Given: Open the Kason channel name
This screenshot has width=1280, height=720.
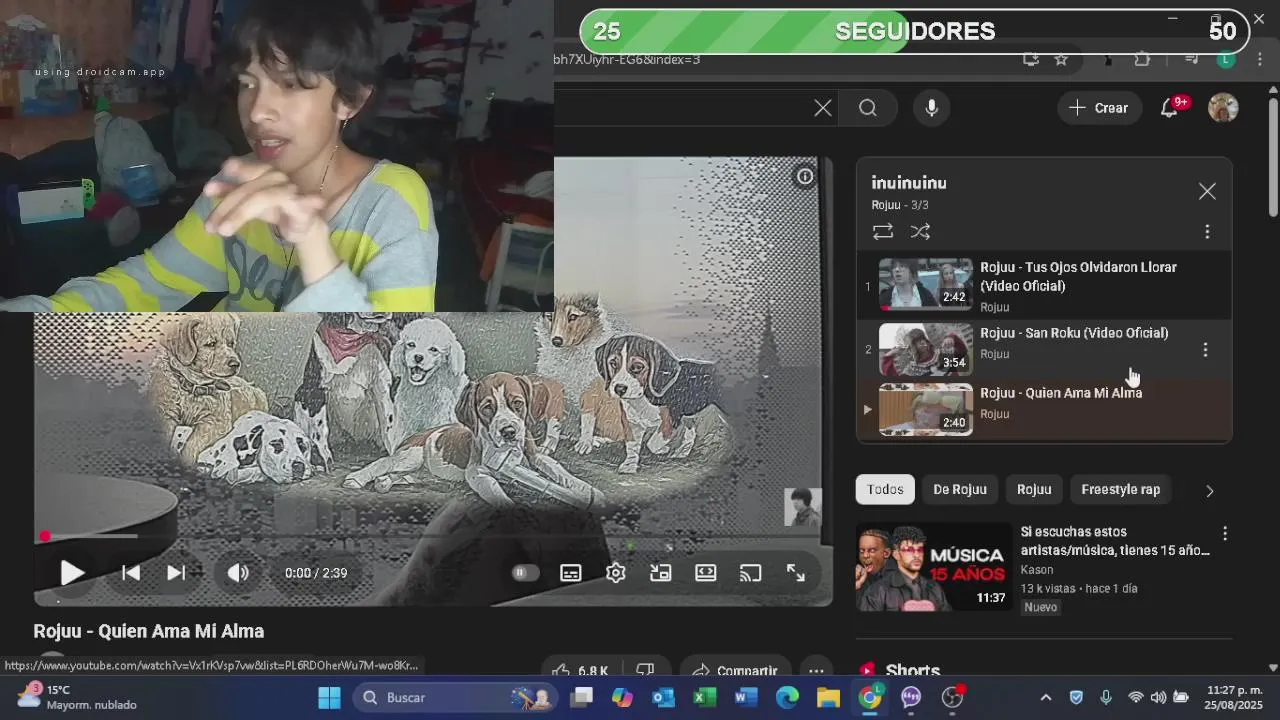Looking at the screenshot, I should coord(1037,570).
